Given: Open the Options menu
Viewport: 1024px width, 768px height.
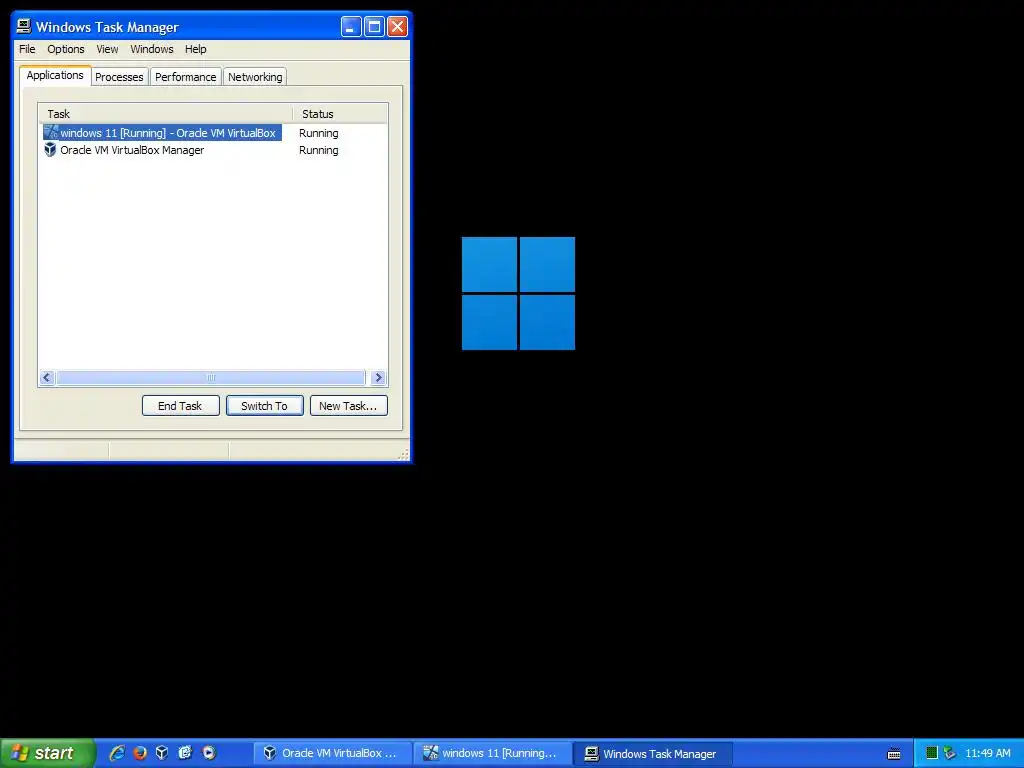Looking at the screenshot, I should 65,49.
